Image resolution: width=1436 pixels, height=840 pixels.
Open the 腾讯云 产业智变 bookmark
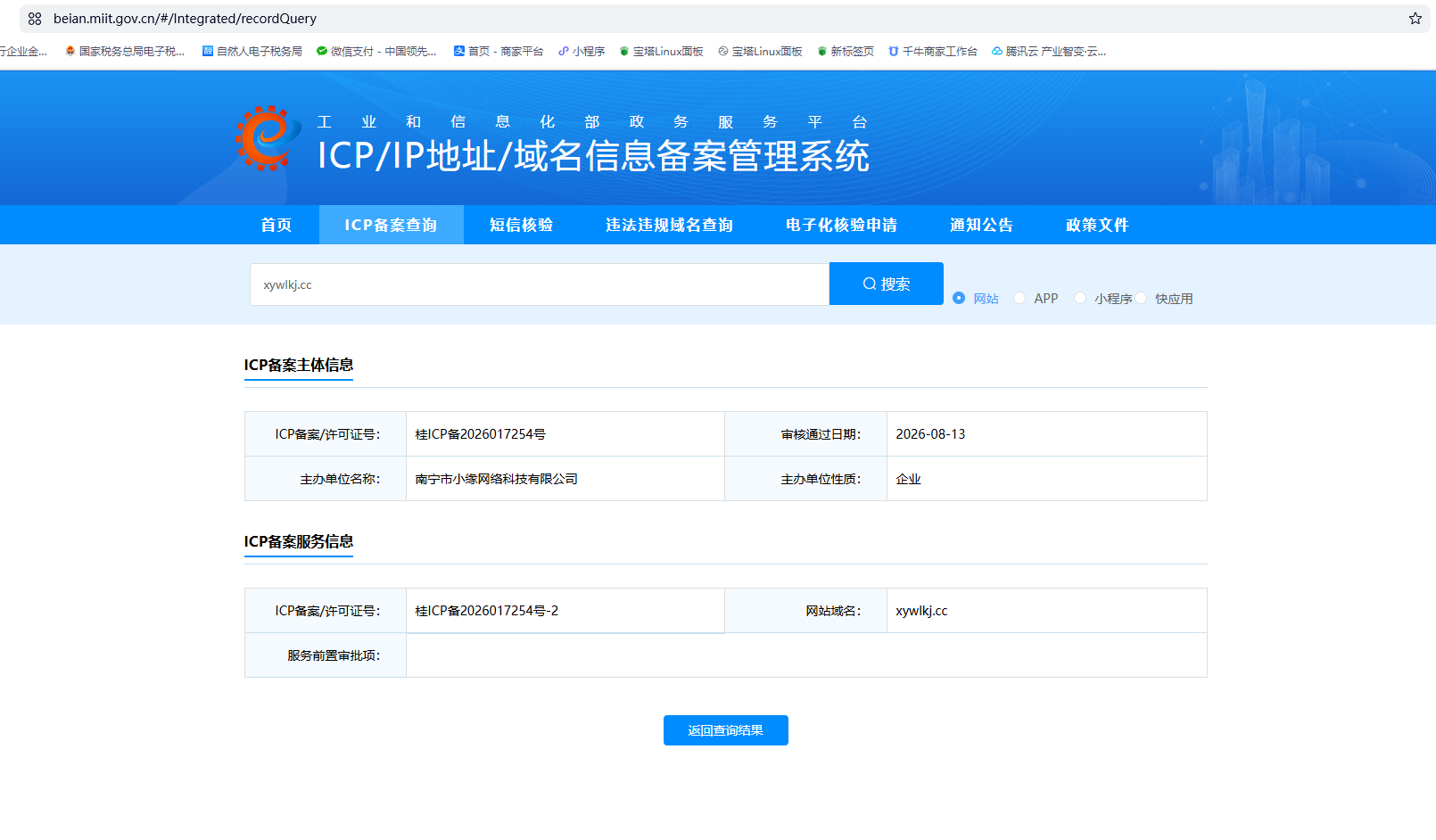(x=1049, y=52)
